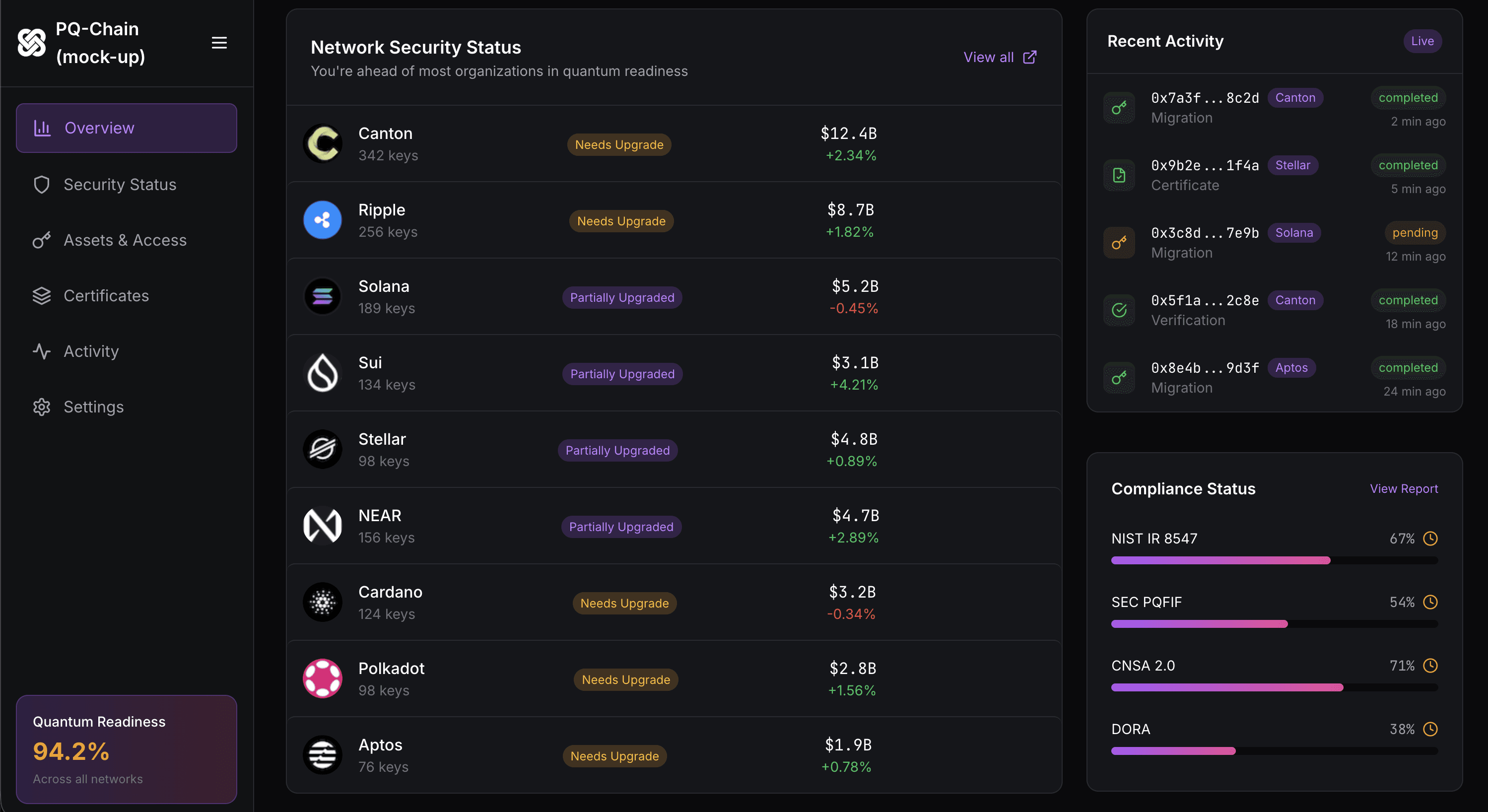1488x812 pixels.
Task: Open the Canton network logo
Action: (322, 144)
